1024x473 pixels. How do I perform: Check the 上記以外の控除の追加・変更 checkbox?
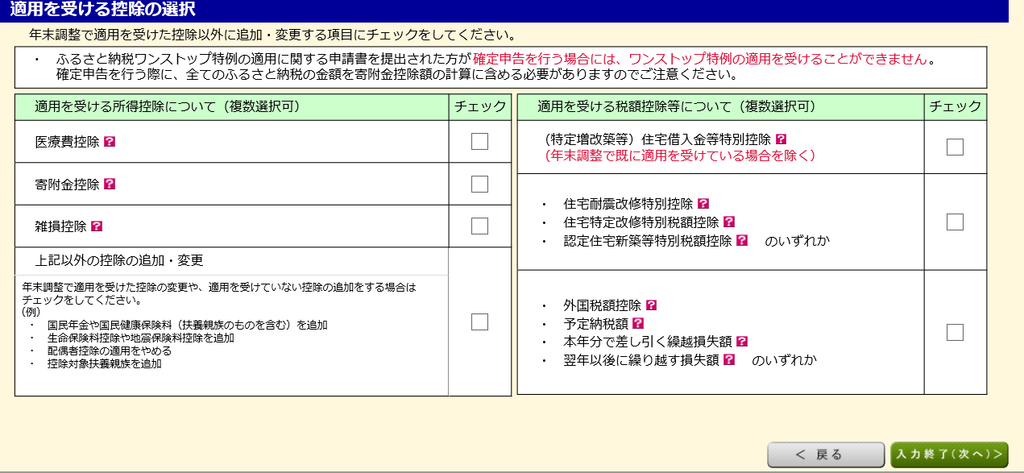(x=479, y=321)
